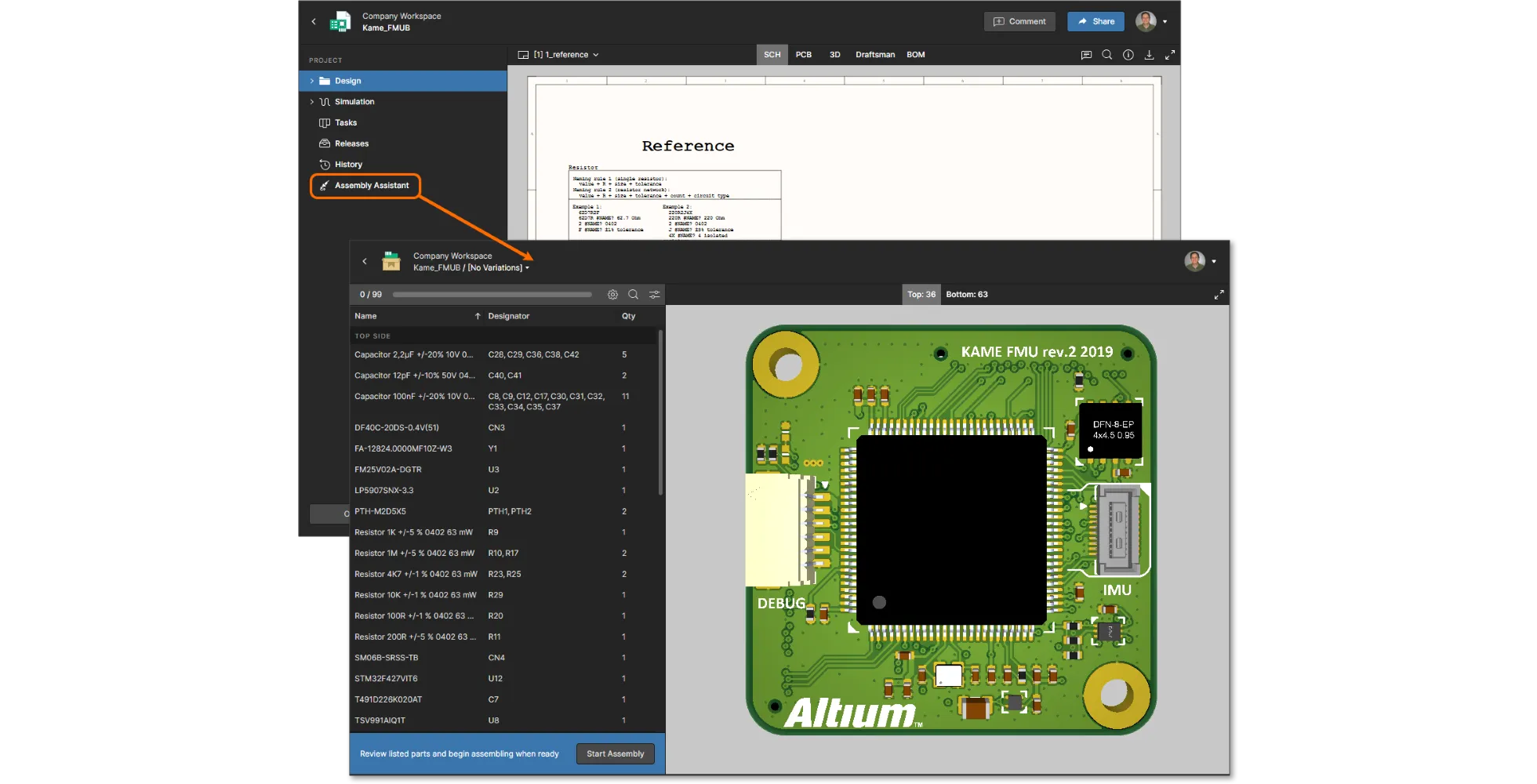Screen dimensions: 1537x784
Task: Open the filter options icon in parts list
Action: coord(655,295)
